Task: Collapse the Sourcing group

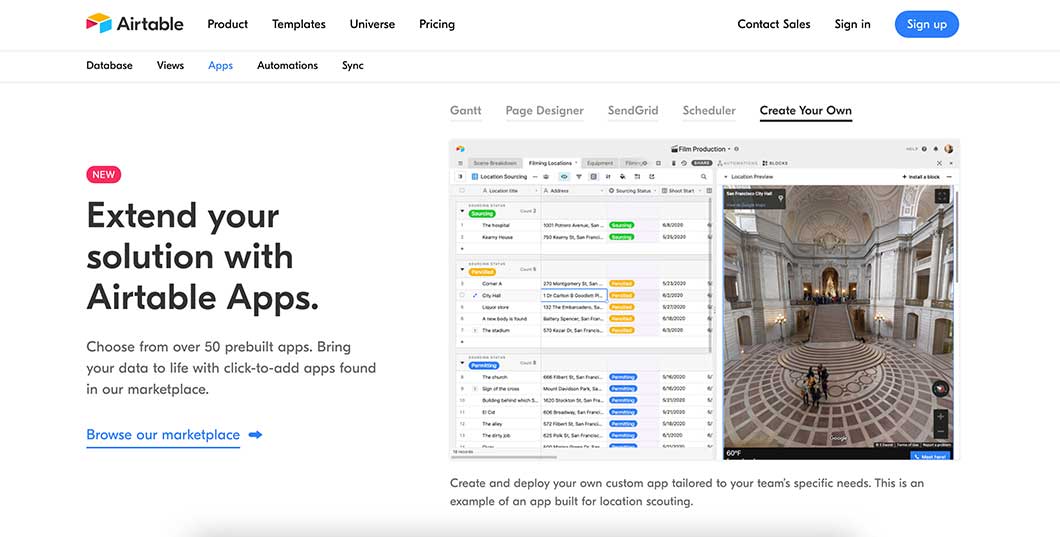Action: (x=462, y=211)
